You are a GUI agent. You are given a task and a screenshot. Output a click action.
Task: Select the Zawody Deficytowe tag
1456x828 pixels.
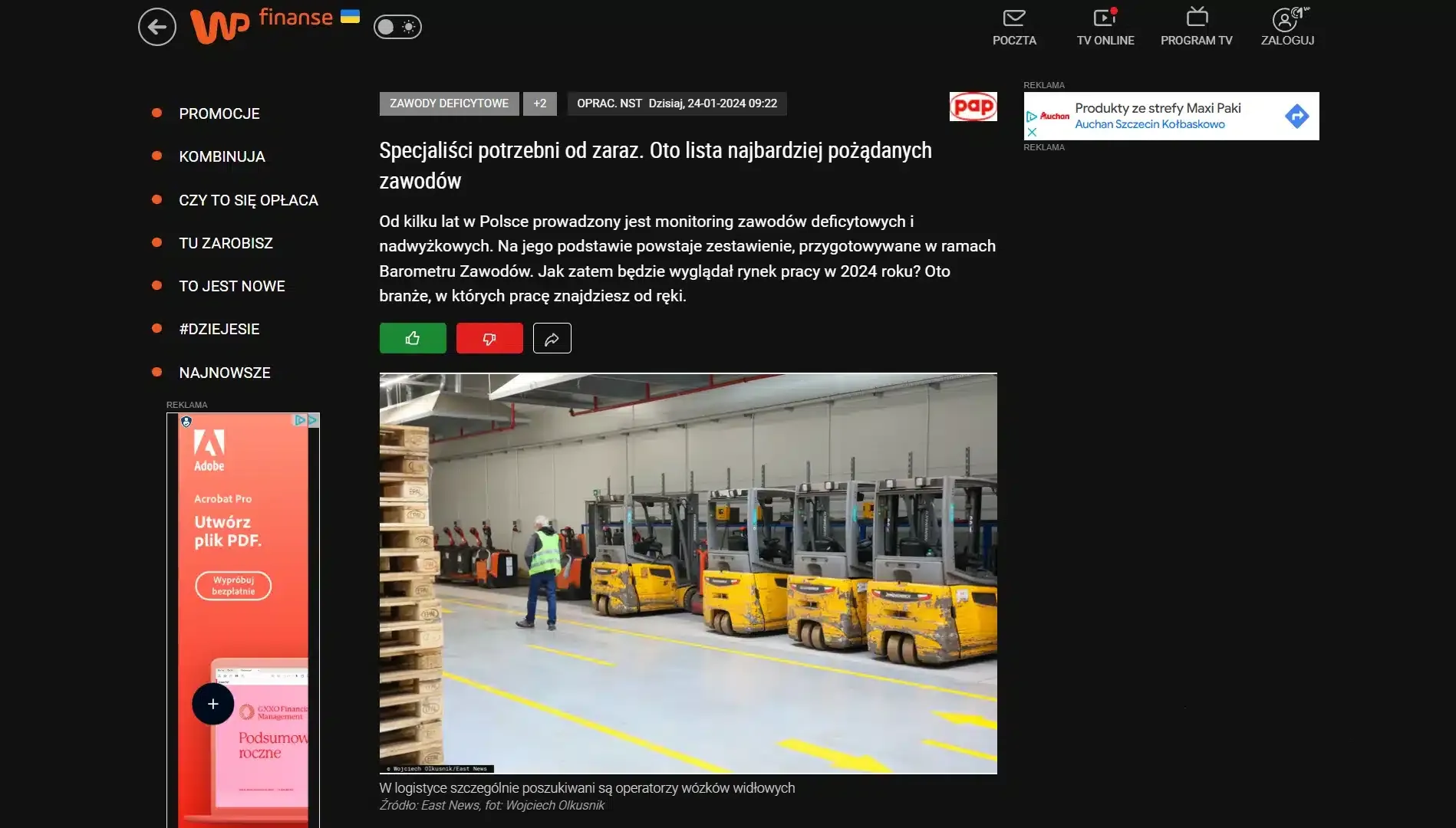pyautogui.click(x=449, y=103)
